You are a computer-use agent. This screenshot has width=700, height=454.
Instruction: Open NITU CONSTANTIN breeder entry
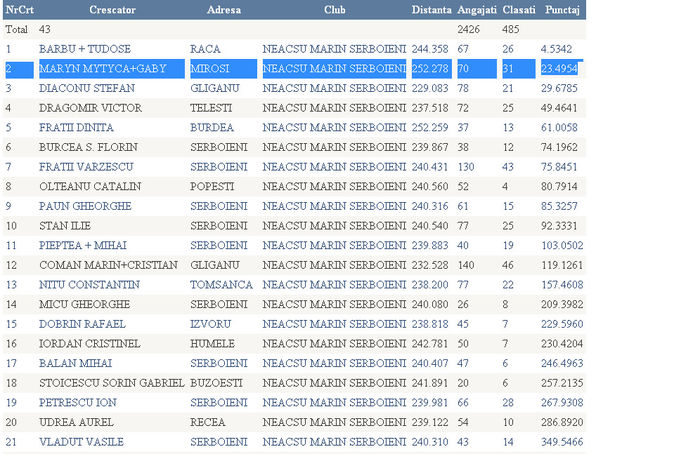pyautogui.click(x=88, y=284)
